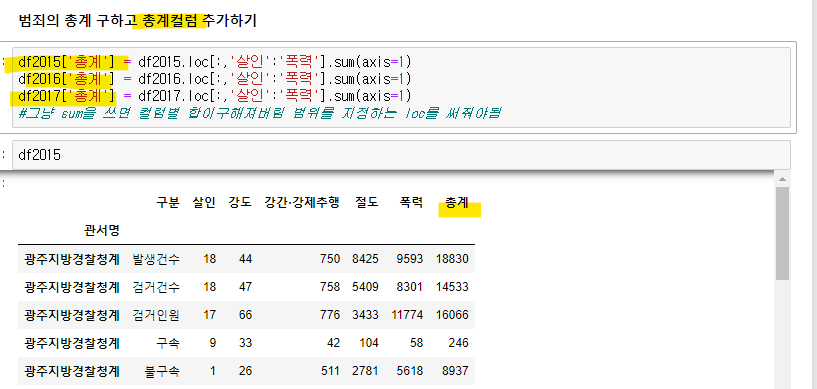The height and width of the screenshot is (389, 817).
Task: Click the '구분' column header
Action: (168, 203)
